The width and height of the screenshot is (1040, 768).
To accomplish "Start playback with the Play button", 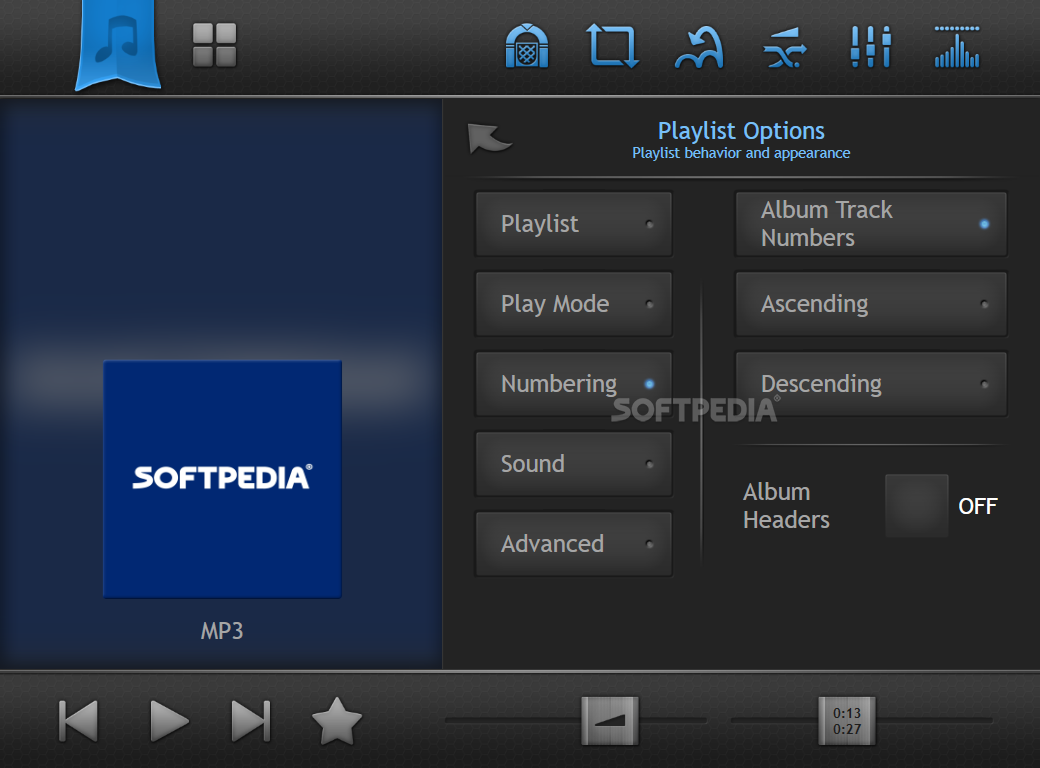I will coord(169,721).
